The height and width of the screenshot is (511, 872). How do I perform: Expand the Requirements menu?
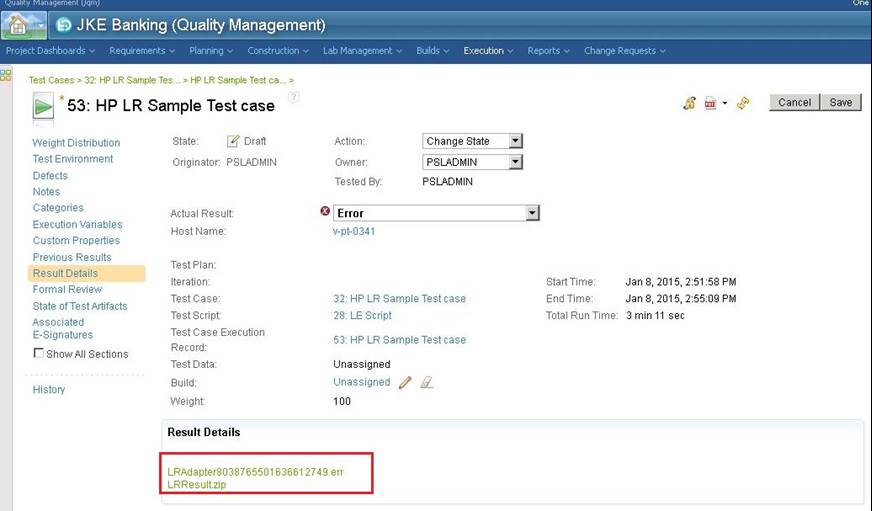(x=142, y=51)
